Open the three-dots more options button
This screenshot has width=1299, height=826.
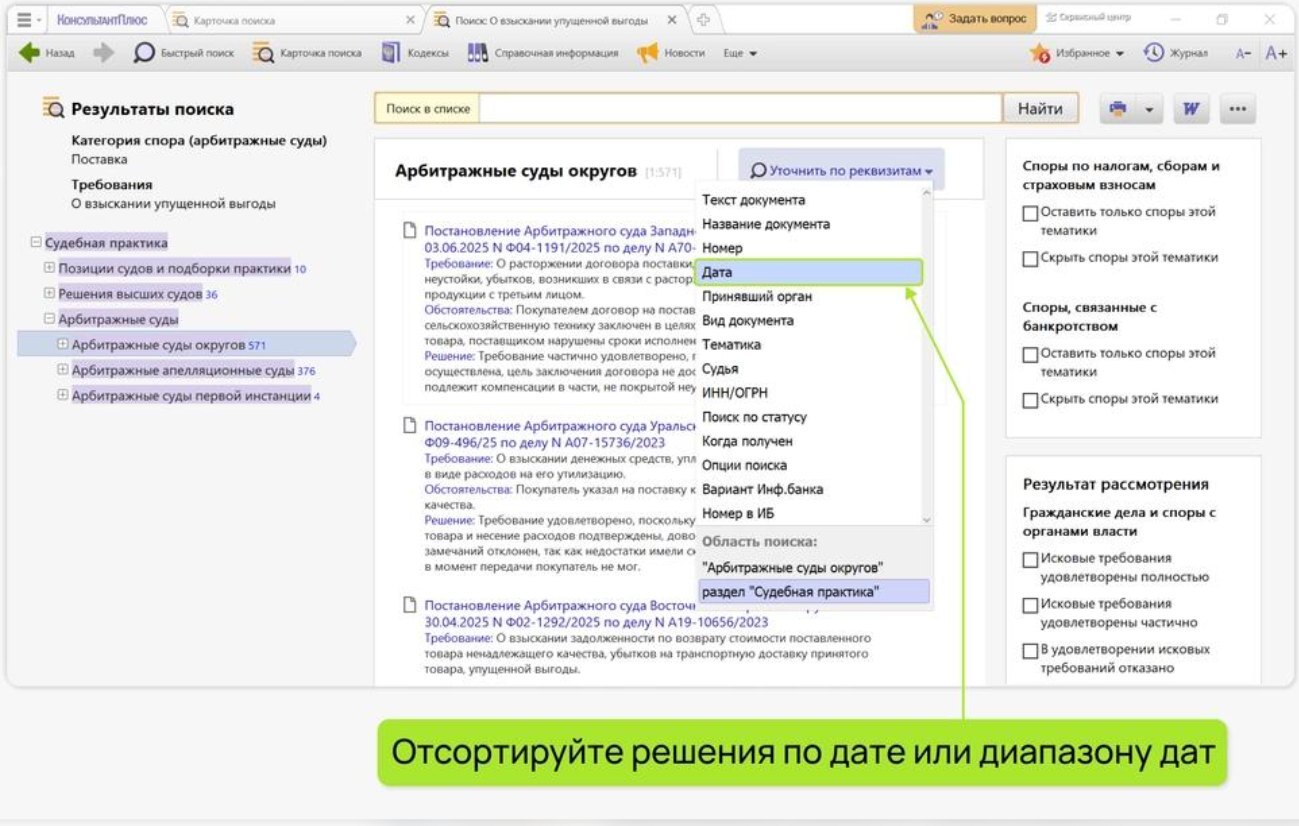click(x=1238, y=109)
